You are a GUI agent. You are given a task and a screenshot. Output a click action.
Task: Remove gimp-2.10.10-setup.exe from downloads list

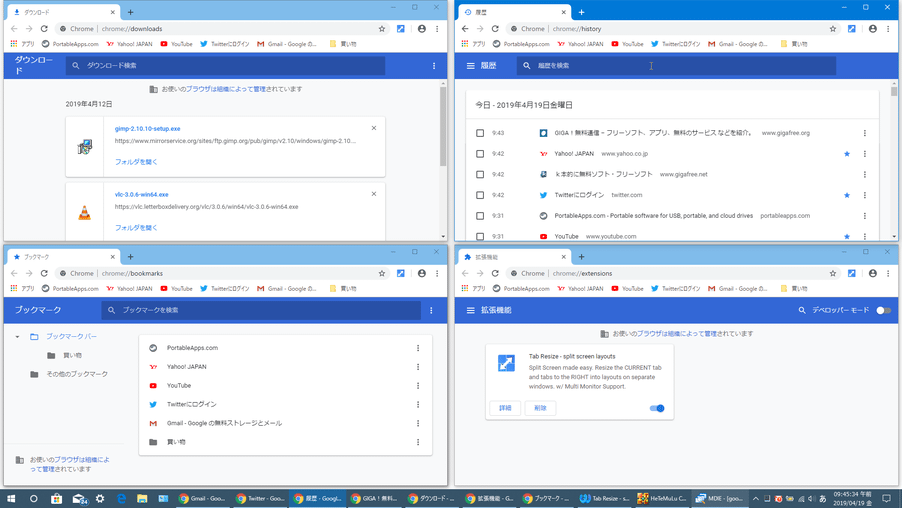[x=374, y=128]
